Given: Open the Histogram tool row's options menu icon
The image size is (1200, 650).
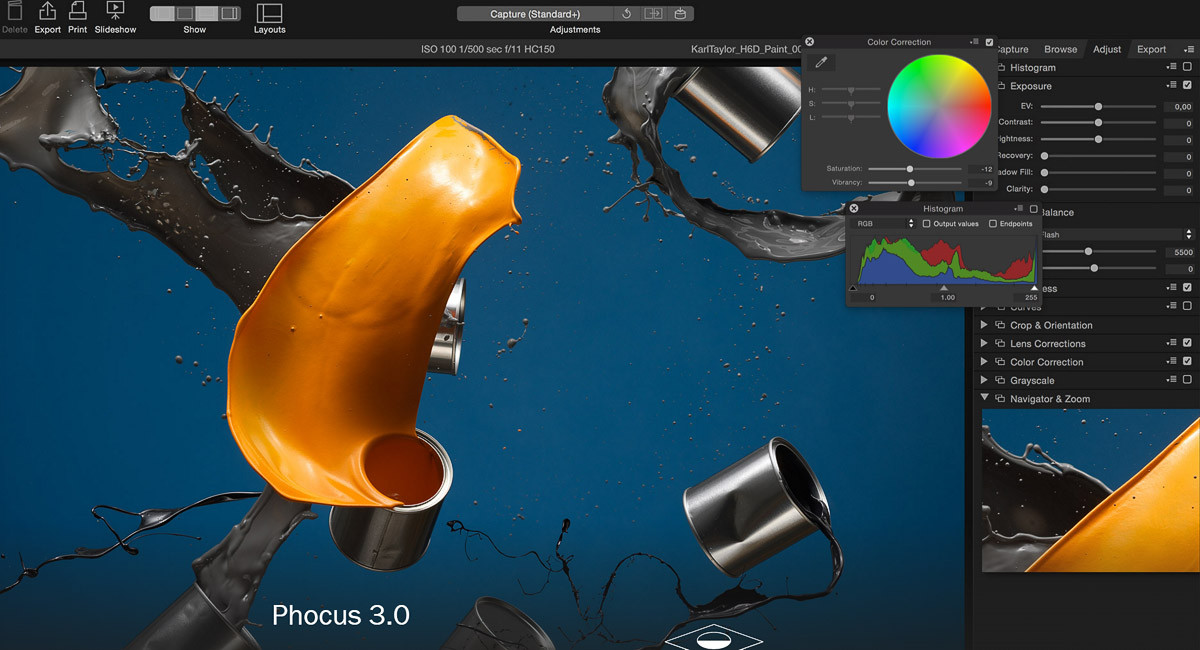Looking at the screenshot, I should click(x=1172, y=67).
